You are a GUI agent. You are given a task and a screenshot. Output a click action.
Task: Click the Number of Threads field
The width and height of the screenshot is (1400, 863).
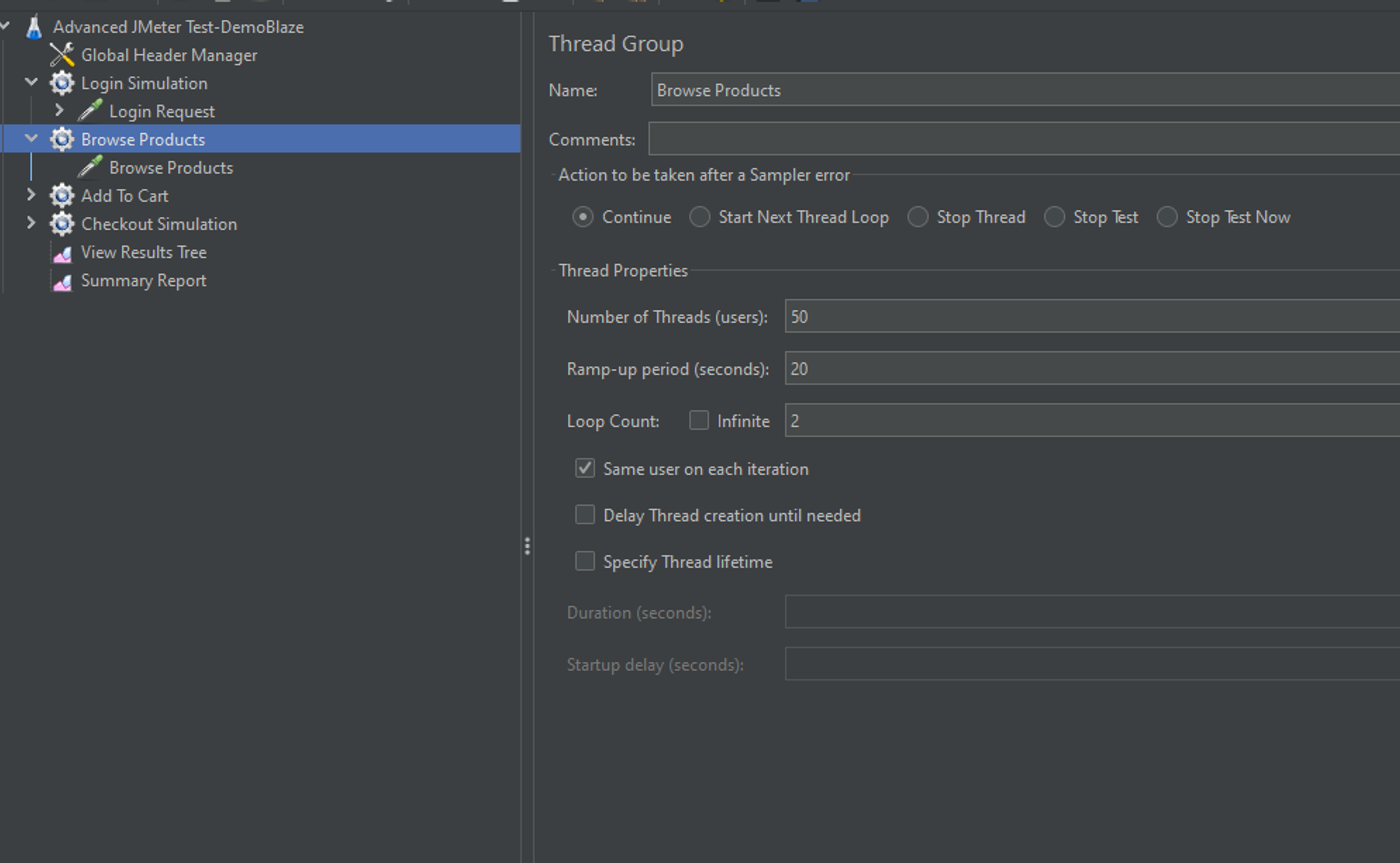[1092, 317]
